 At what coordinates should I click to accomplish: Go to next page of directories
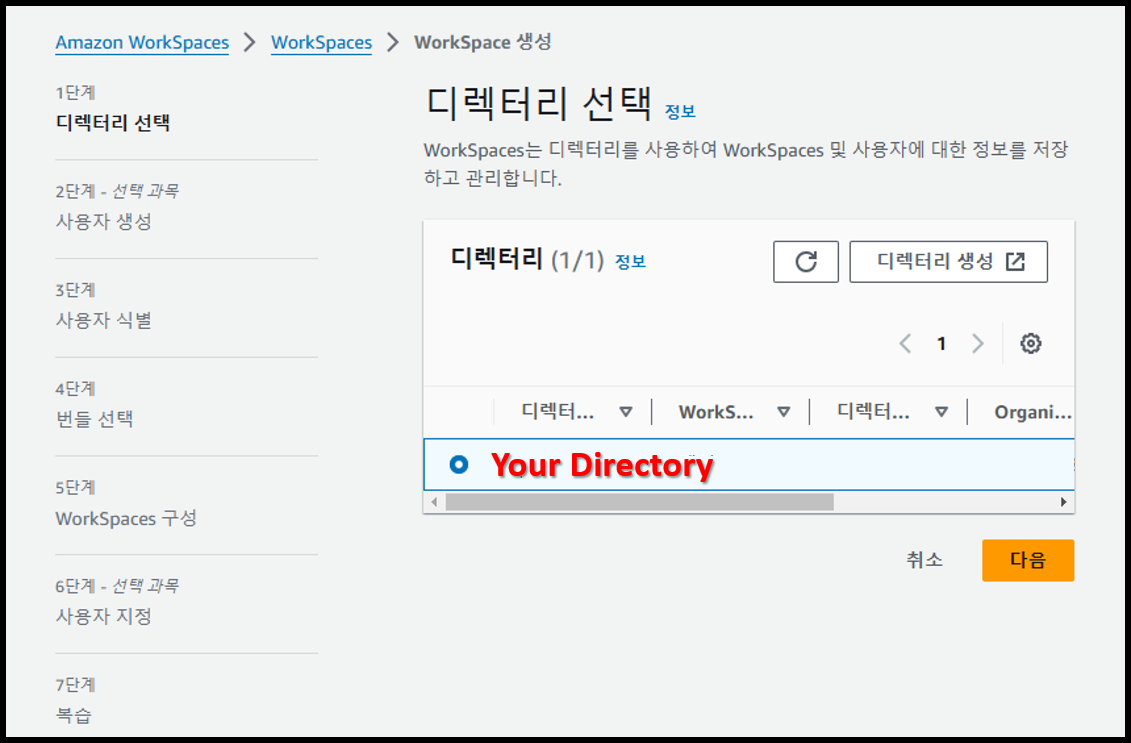pyautogui.click(x=978, y=343)
